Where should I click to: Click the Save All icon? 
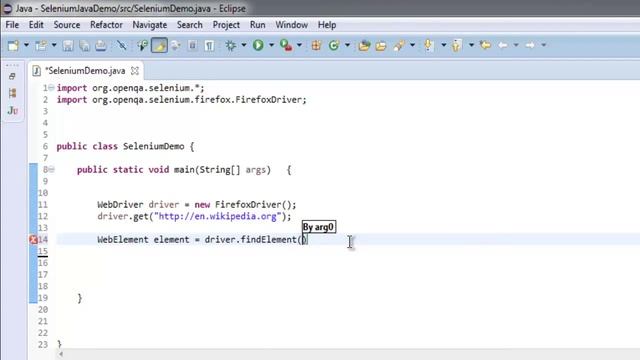point(84,45)
